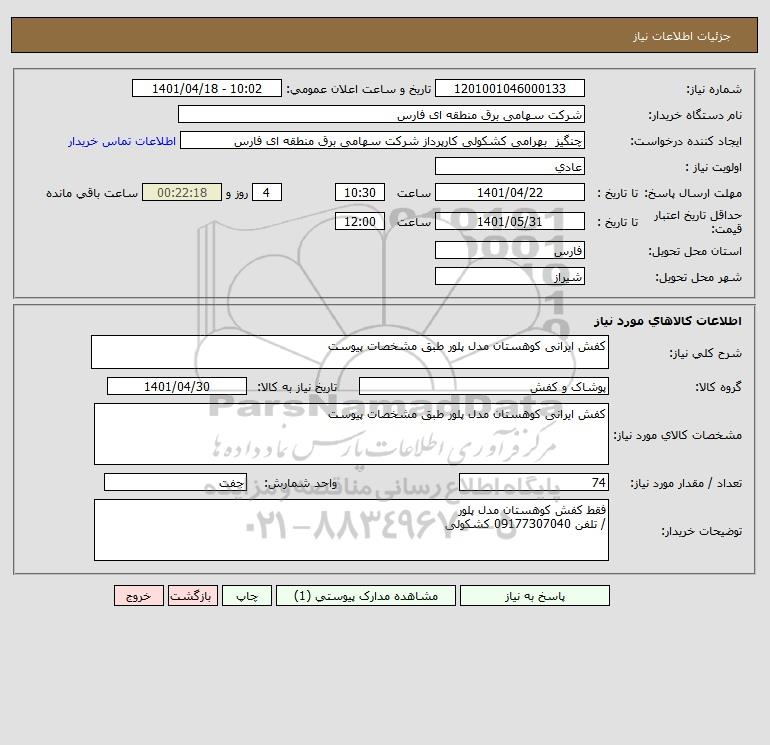Screen dimensions: 770x745
Task: Click the response deadline time 10:30
Action: [x=359, y=193]
